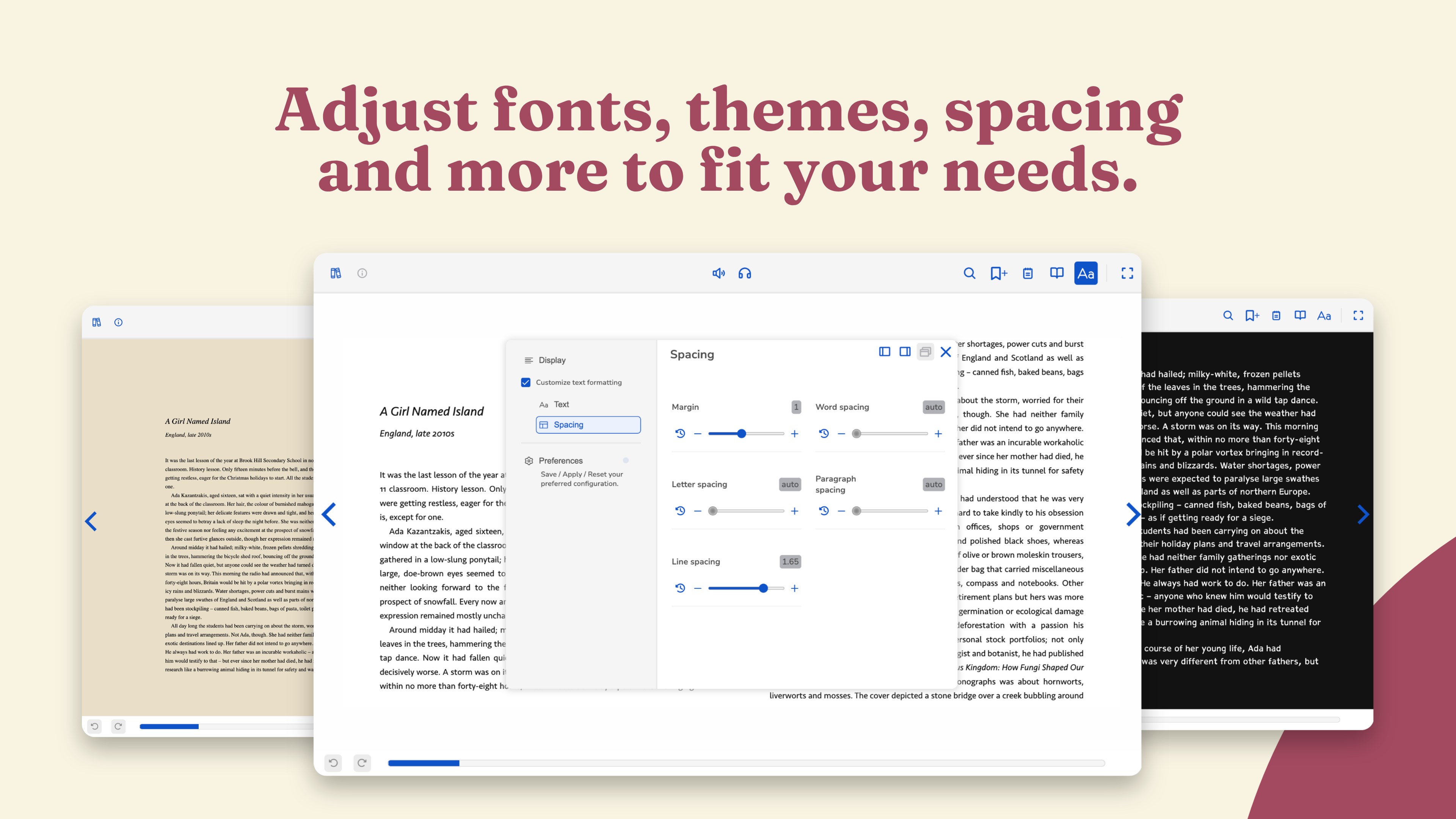Screen dimensions: 1456x819
Task: Select the Spacing settings section
Action: pos(588,425)
